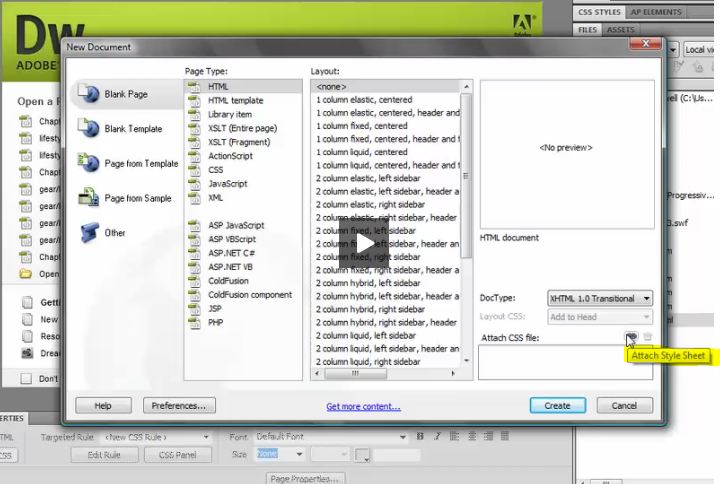Click the Edit Rule button
720x484 pixels.
tap(104, 455)
